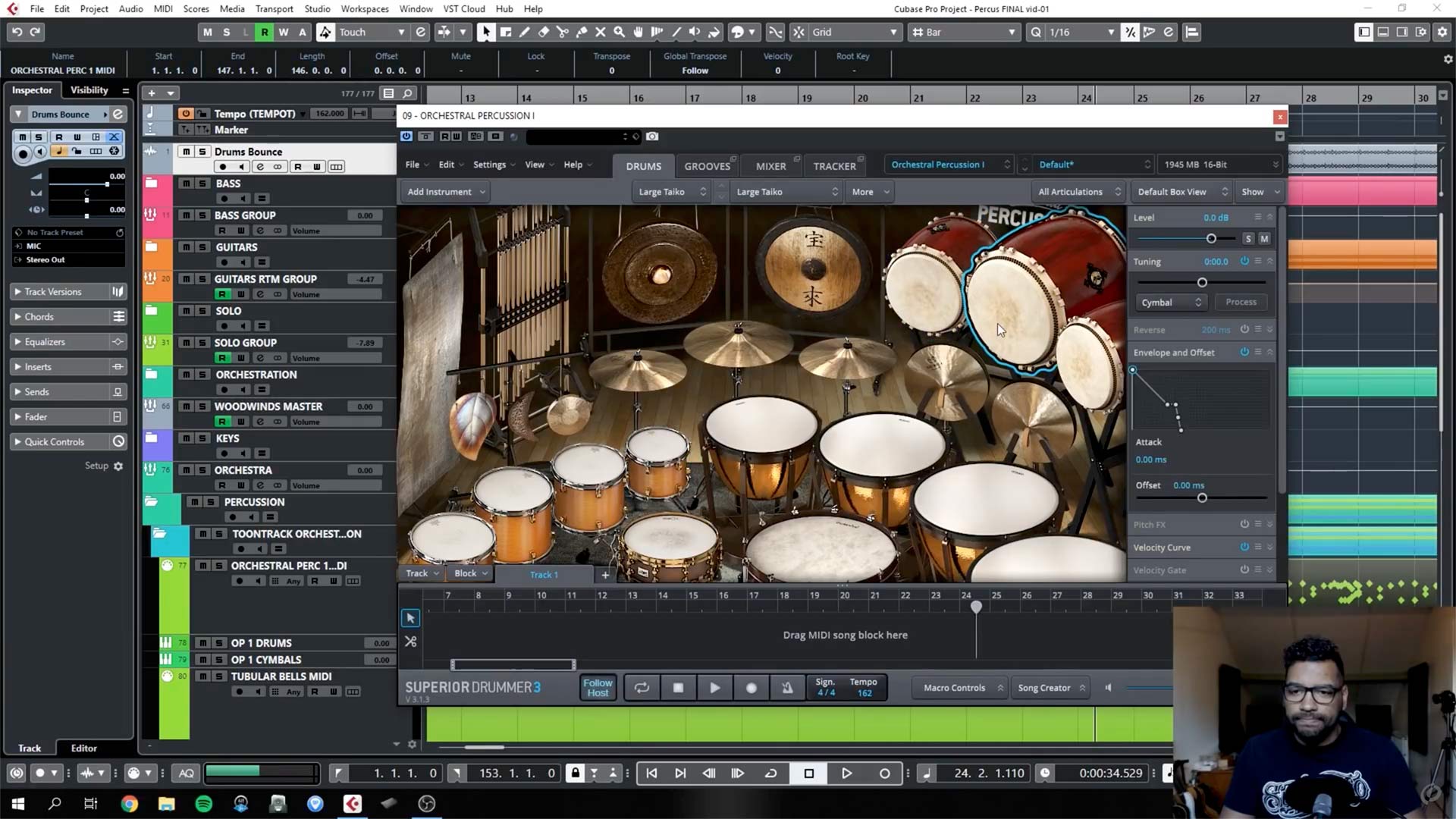Viewport: 1456px width, 819px height.
Task: Switch to the GROOVES tab
Action: 707,166
